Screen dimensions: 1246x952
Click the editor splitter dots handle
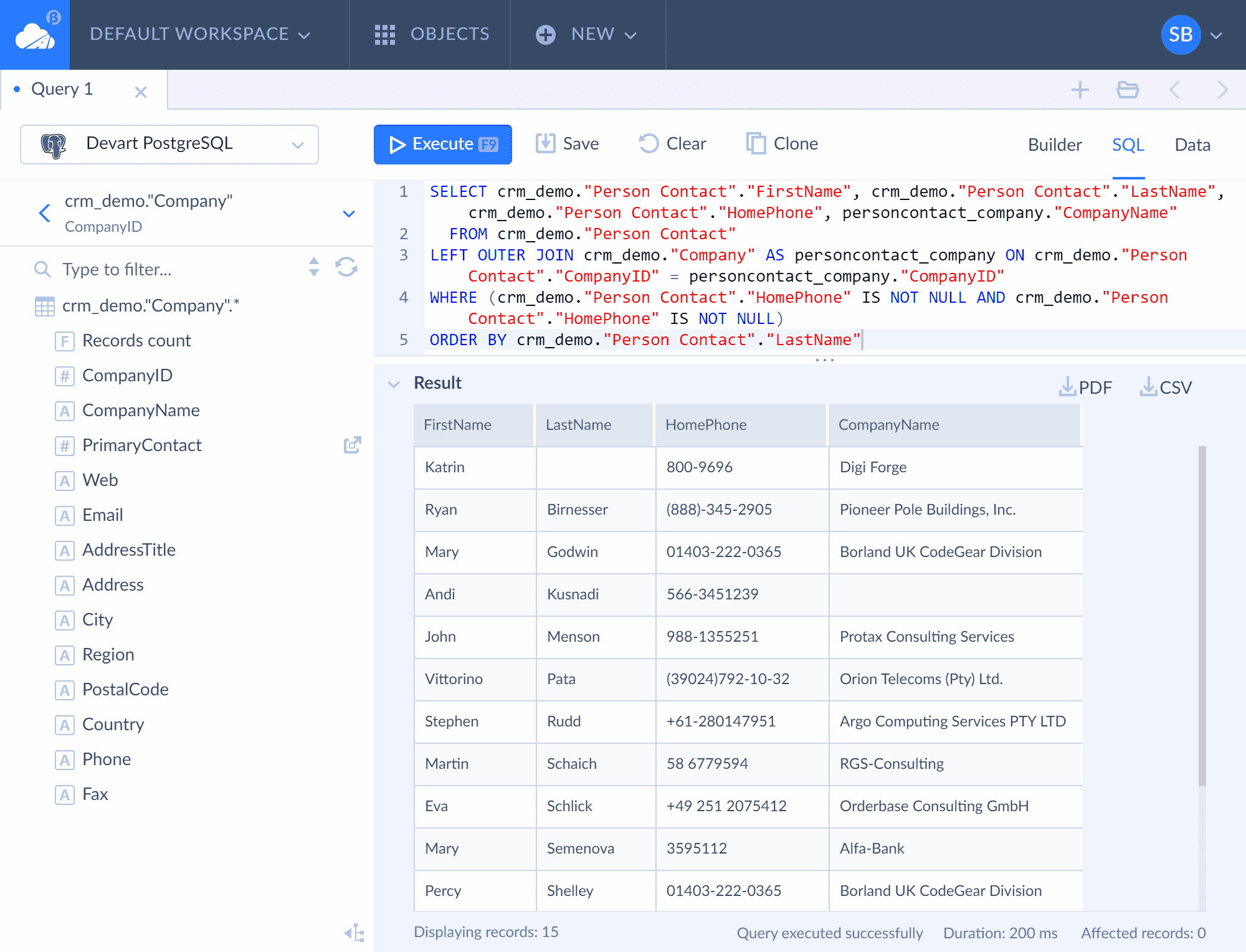tap(824, 360)
